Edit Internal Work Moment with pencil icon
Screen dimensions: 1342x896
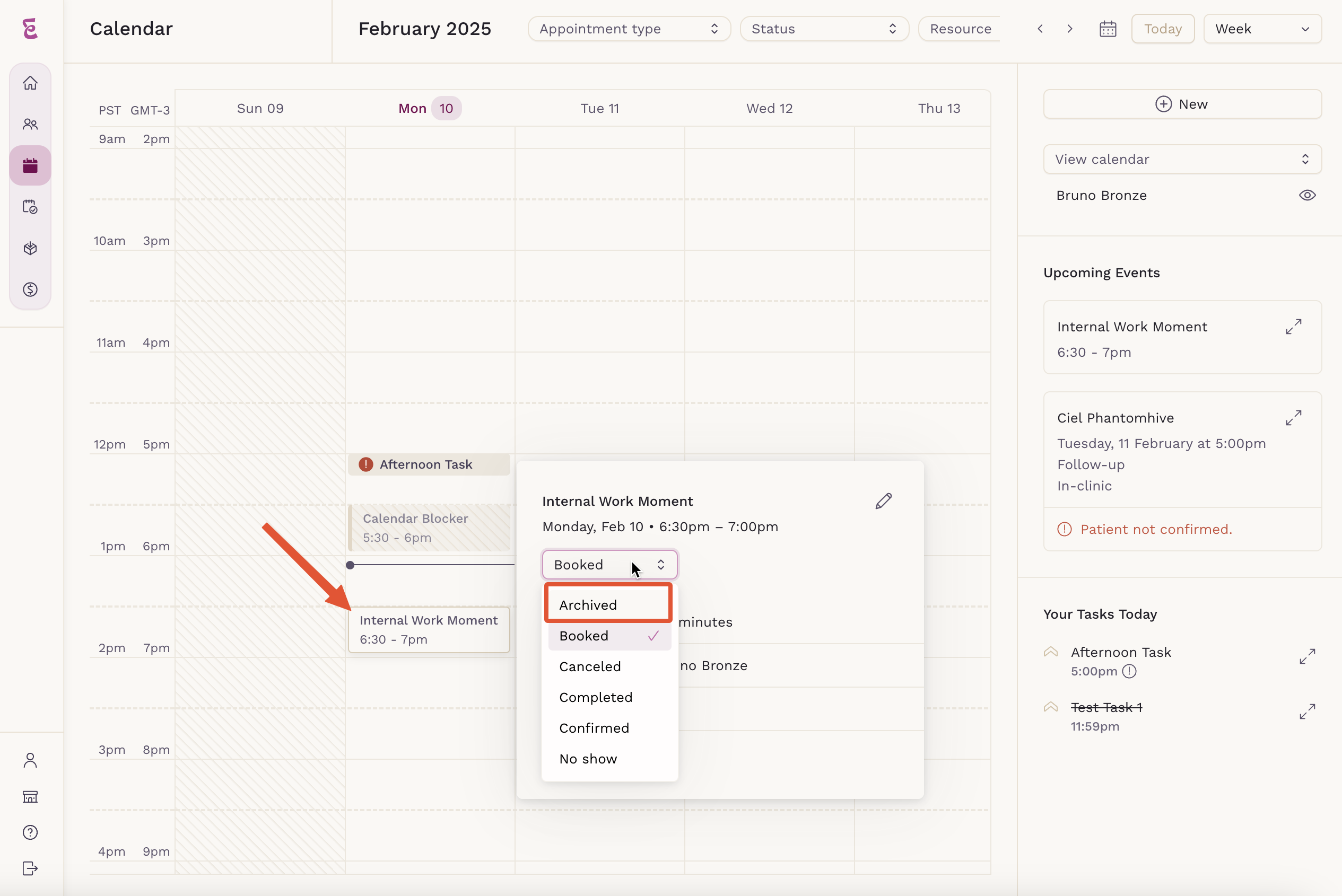pos(884,501)
